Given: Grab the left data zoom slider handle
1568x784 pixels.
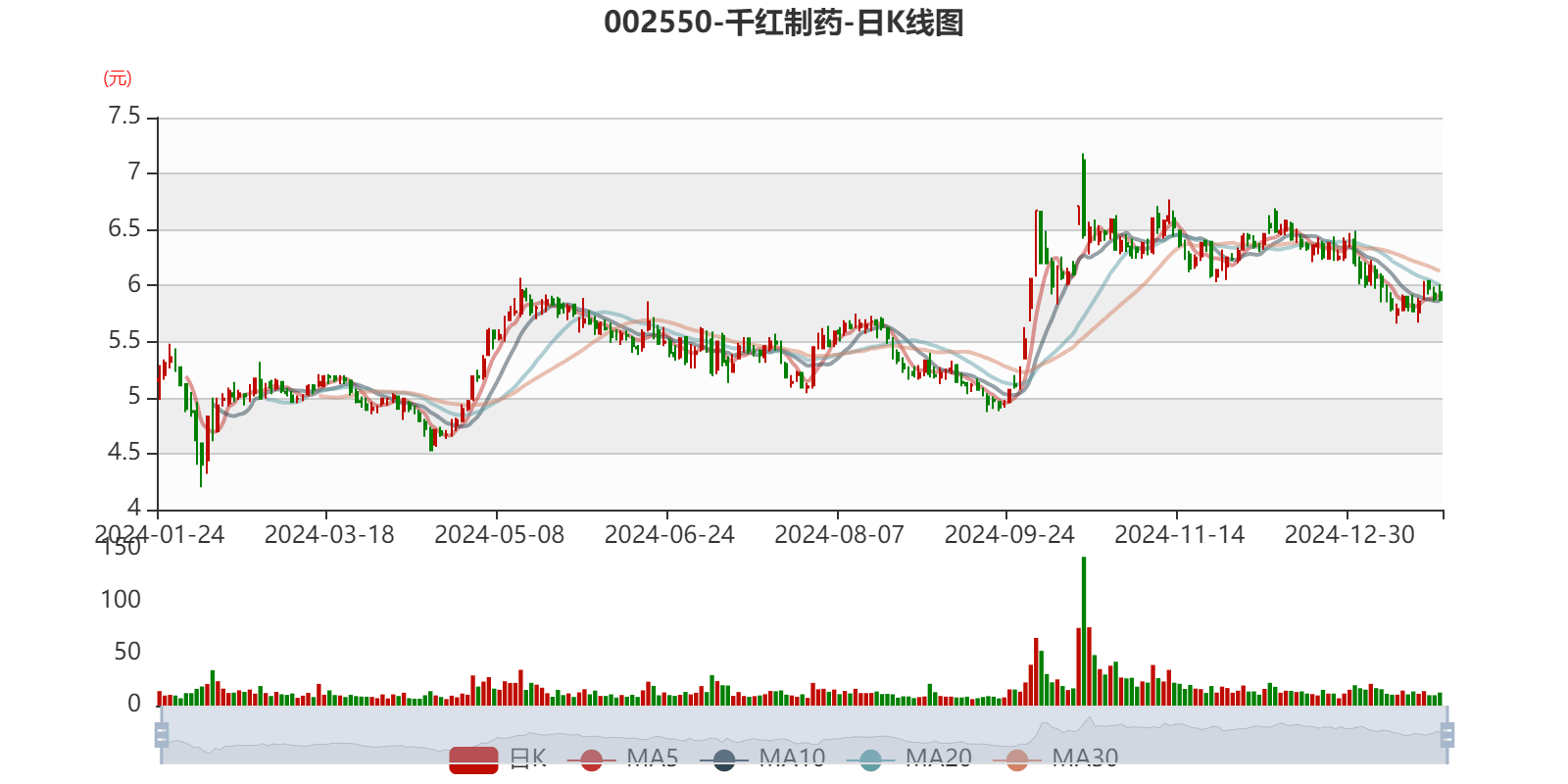Looking at the screenshot, I should click(x=162, y=734).
